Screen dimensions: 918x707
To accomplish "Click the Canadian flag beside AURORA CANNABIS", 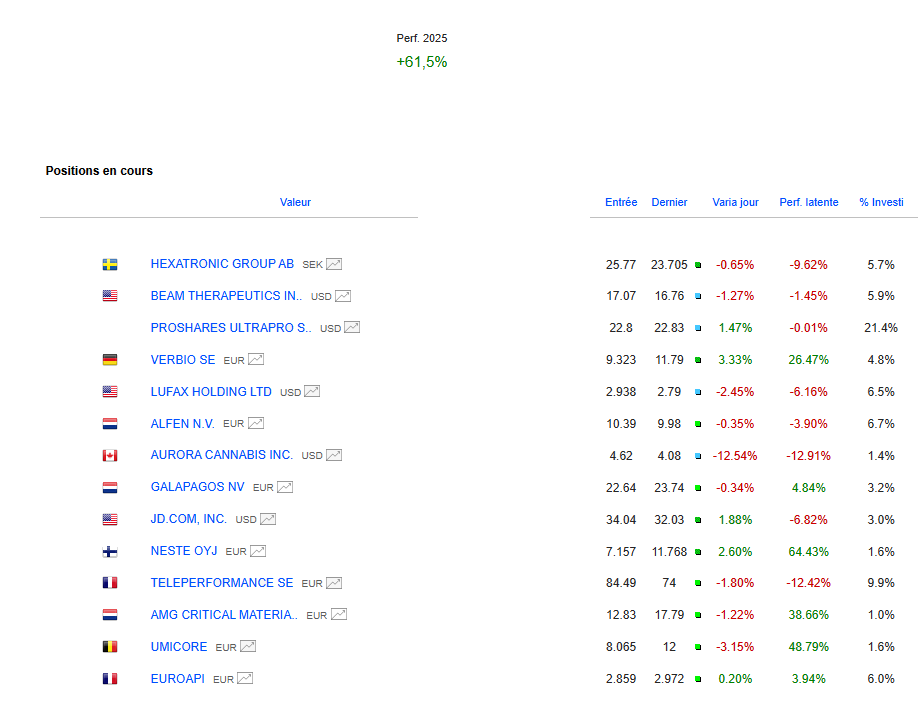I will [x=110, y=455].
